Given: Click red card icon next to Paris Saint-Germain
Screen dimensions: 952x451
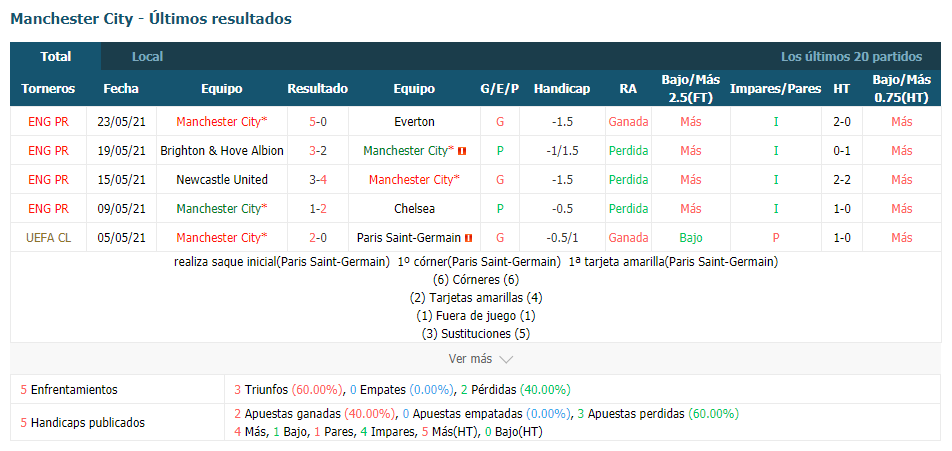Looking at the screenshot, I should click(468, 238).
